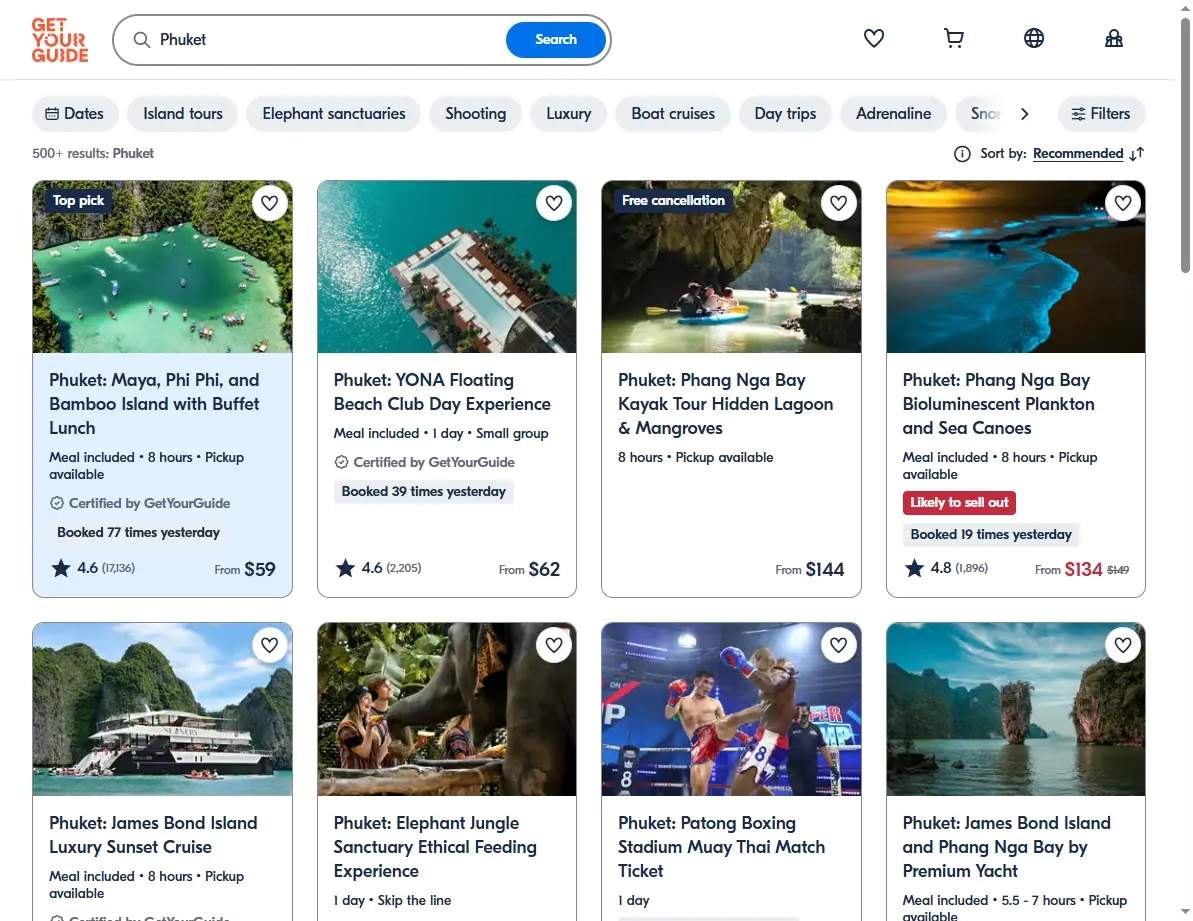Click the James Bond Island rock photo

1016,710
